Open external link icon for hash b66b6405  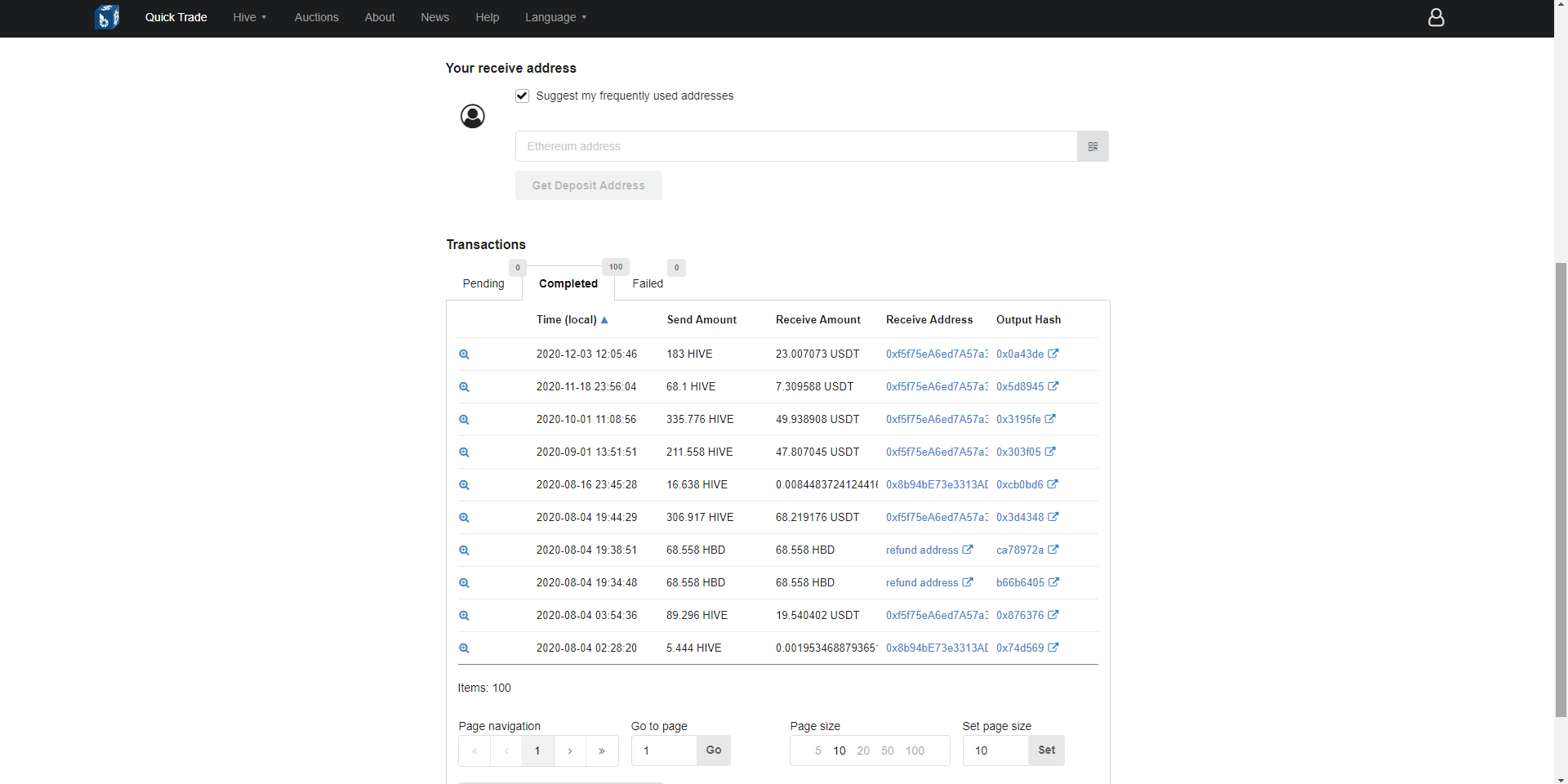(1054, 582)
